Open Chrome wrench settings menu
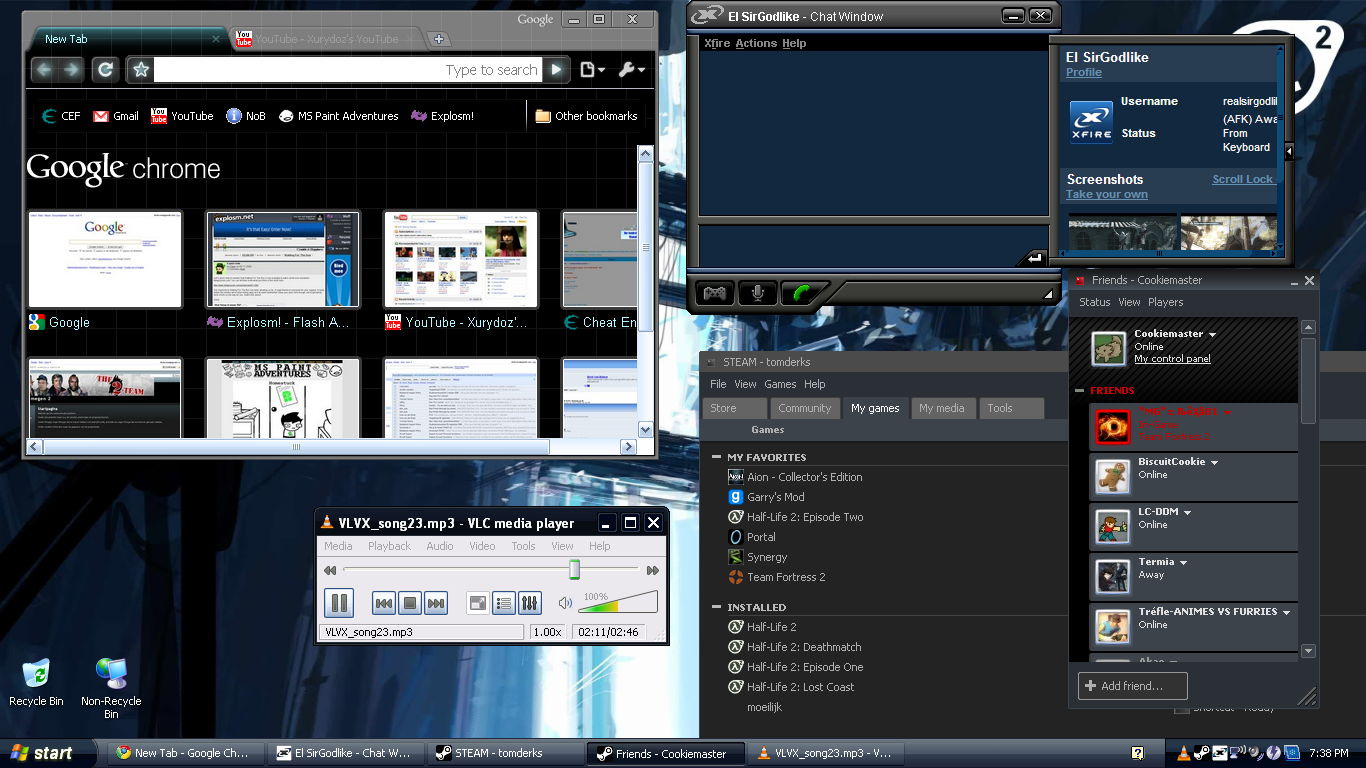Screen dimensions: 1366x768 (631, 69)
